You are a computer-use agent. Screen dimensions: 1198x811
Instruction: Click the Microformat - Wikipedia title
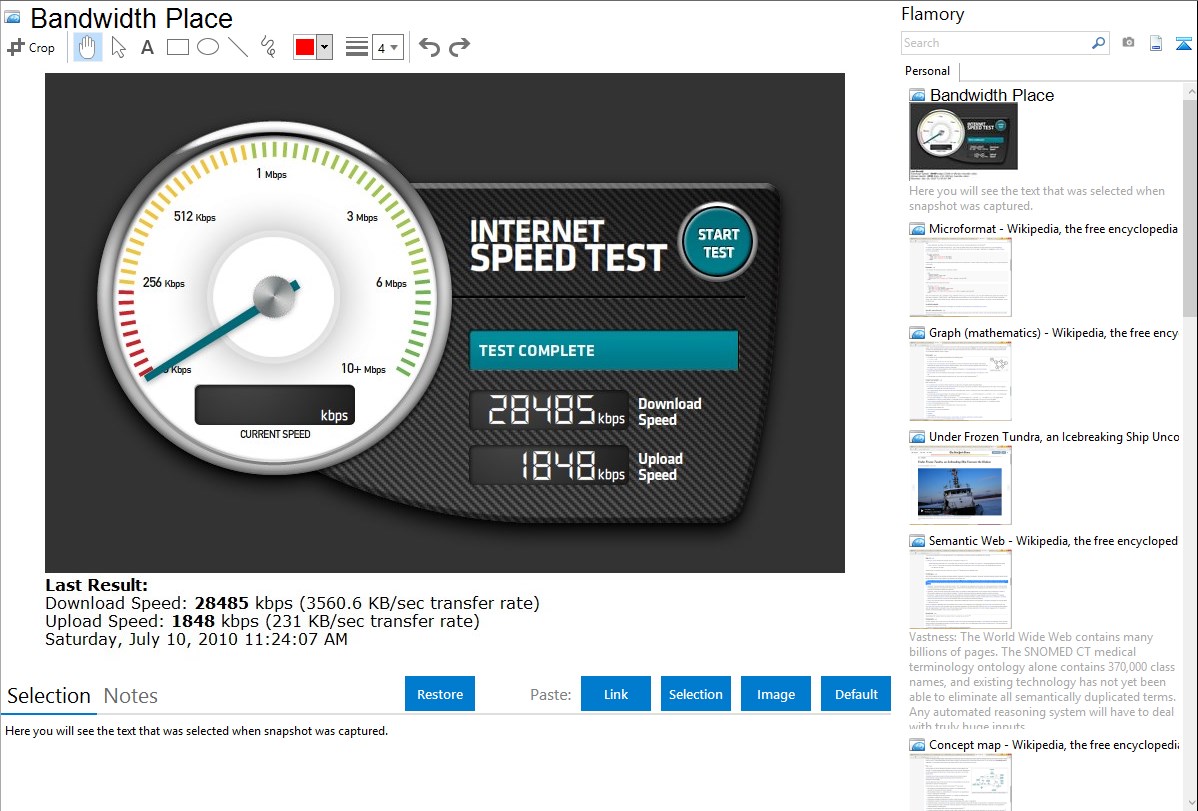point(1053,229)
